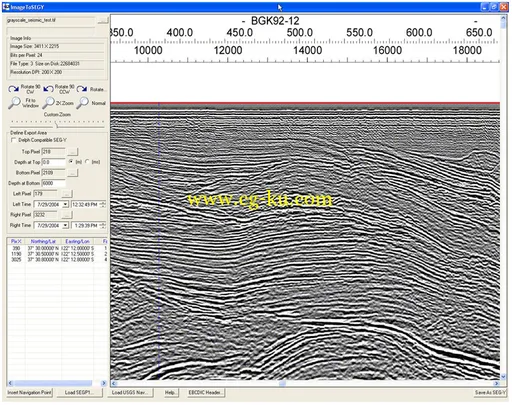Click the BGK92-12 line label
Screen dimensions: 512x405
coord(275,21)
